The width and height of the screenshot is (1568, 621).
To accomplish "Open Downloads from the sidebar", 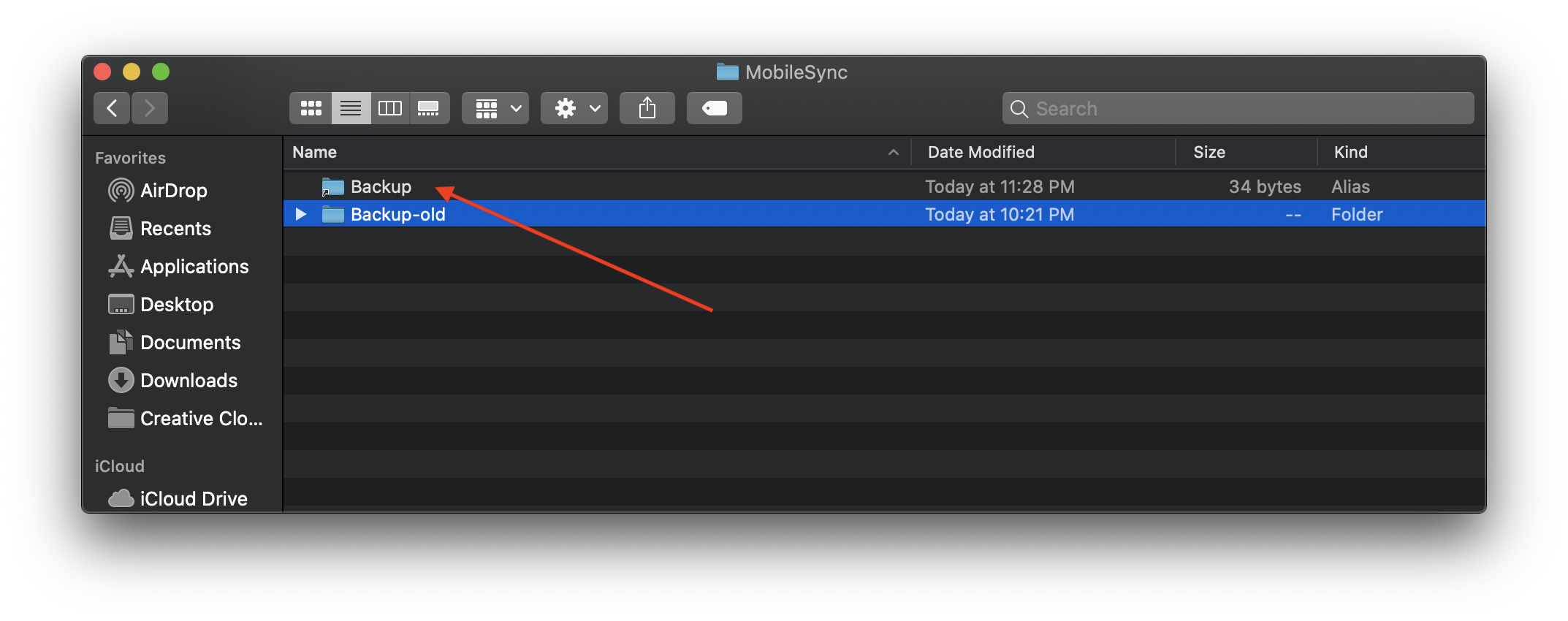I will pyautogui.click(x=189, y=381).
